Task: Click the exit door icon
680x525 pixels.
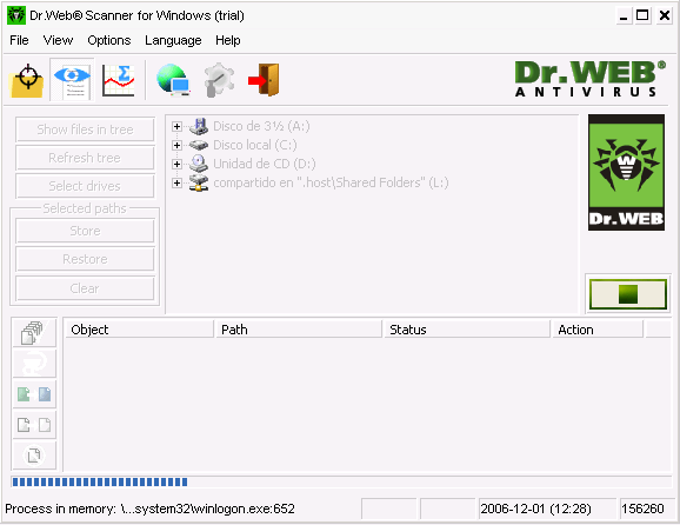Action: tap(264, 80)
